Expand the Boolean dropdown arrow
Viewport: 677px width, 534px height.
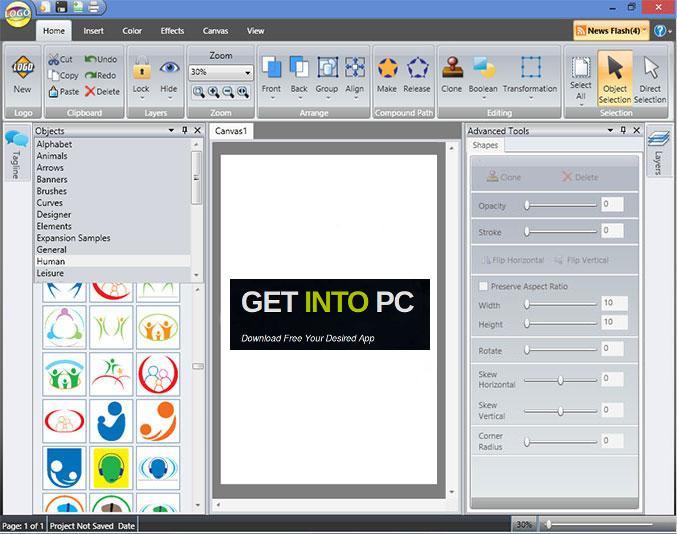coord(484,98)
